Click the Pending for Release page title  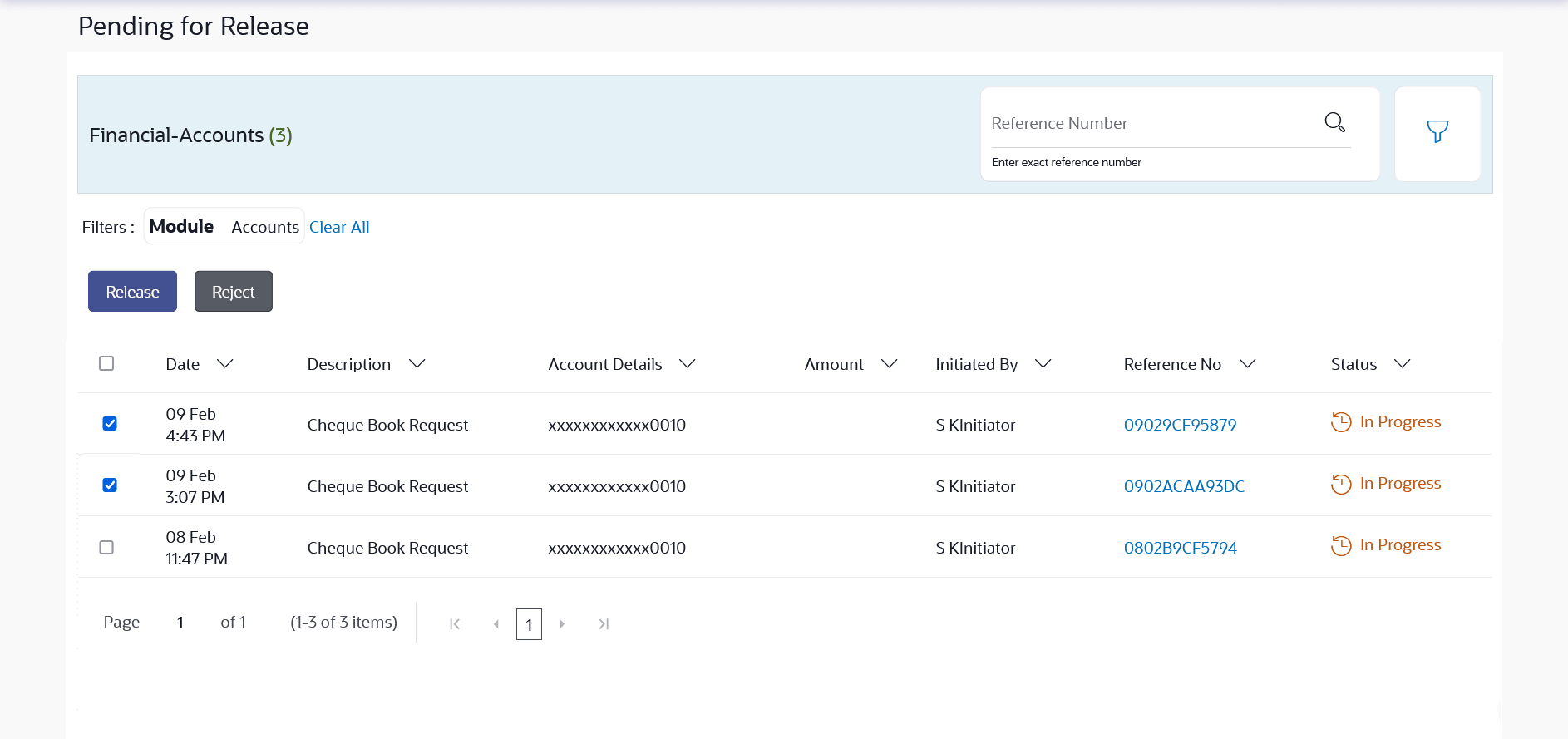(194, 27)
